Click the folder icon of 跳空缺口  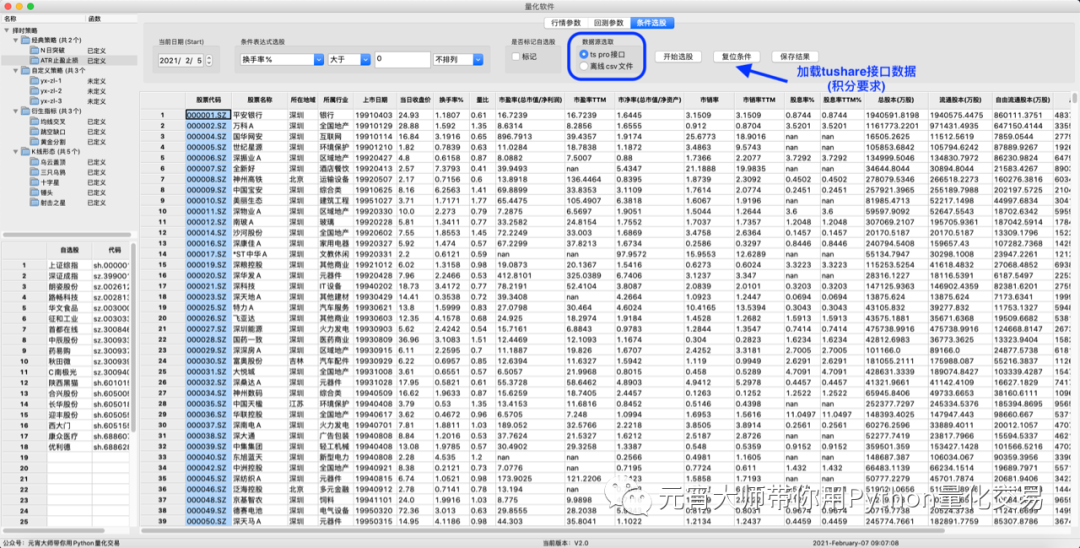click(34, 131)
